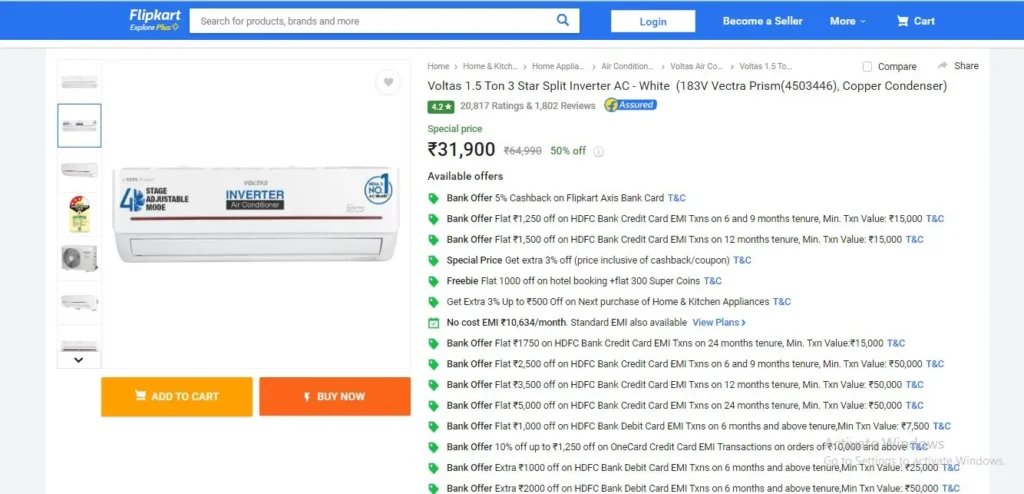Open T&C for Flat ₹1,250 off offer

(x=935, y=219)
